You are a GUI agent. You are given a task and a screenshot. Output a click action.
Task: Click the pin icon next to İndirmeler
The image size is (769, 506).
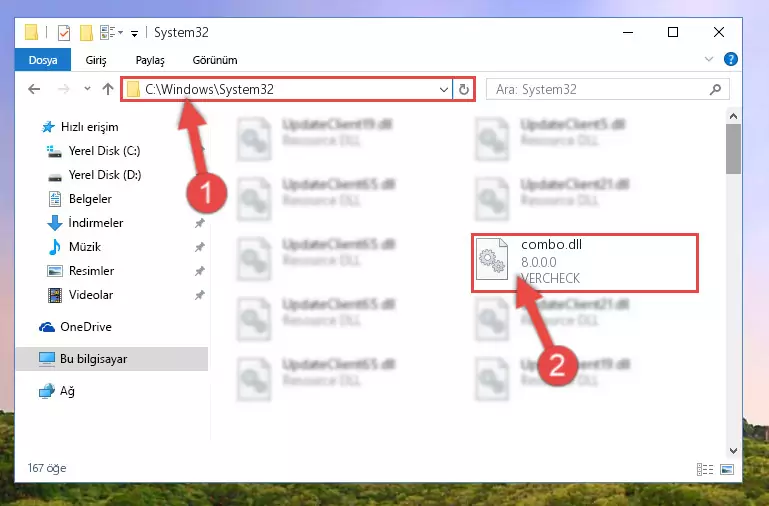pyautogui.click(x=200, y=223)
